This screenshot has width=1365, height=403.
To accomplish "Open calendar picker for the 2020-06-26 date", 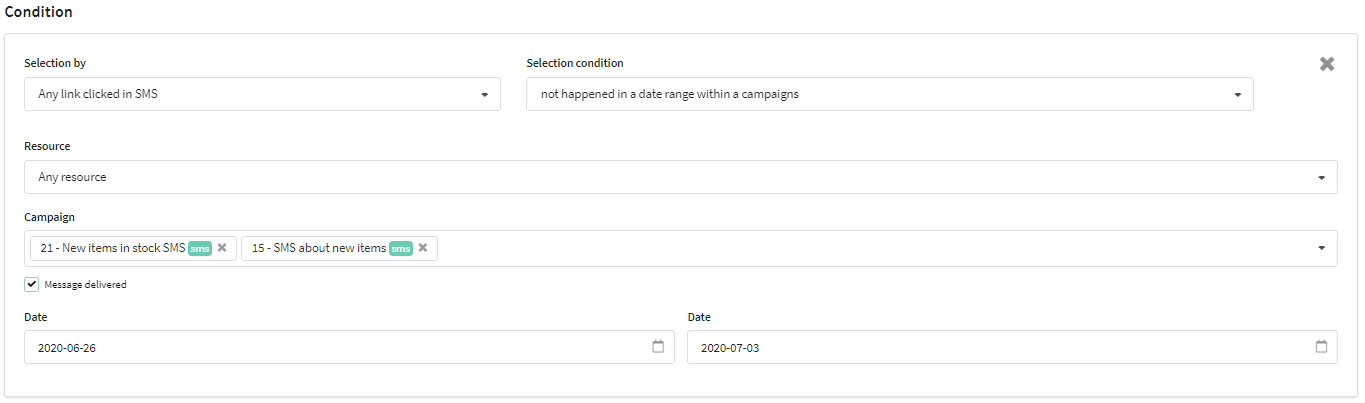I will (x=658, y=347).
